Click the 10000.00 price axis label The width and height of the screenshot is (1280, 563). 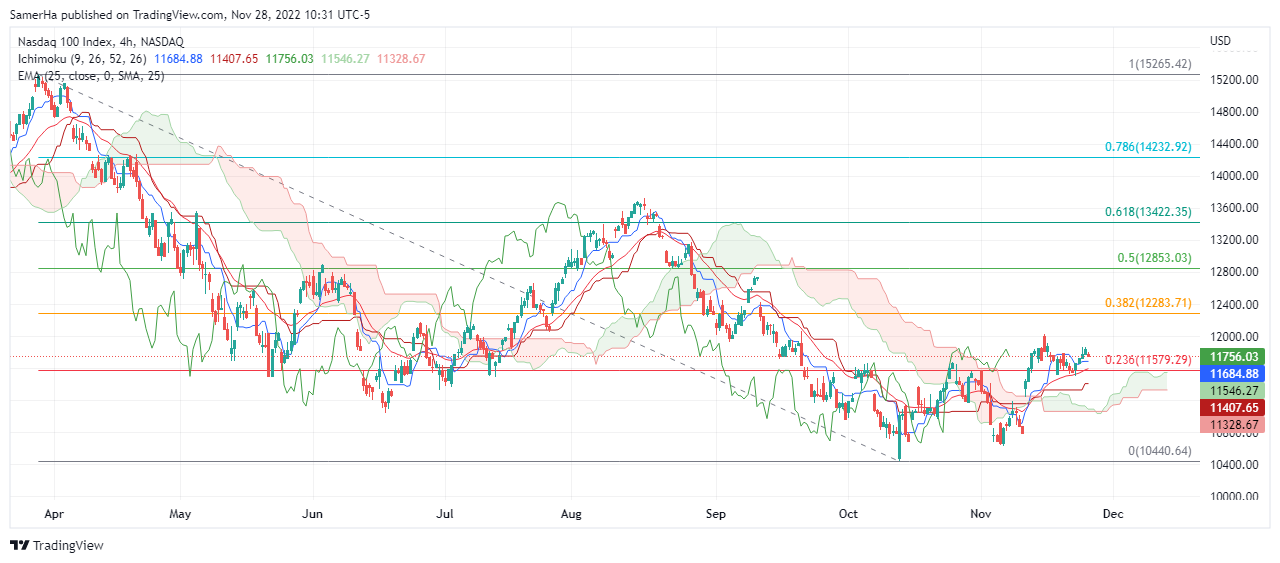(1231, 496)
